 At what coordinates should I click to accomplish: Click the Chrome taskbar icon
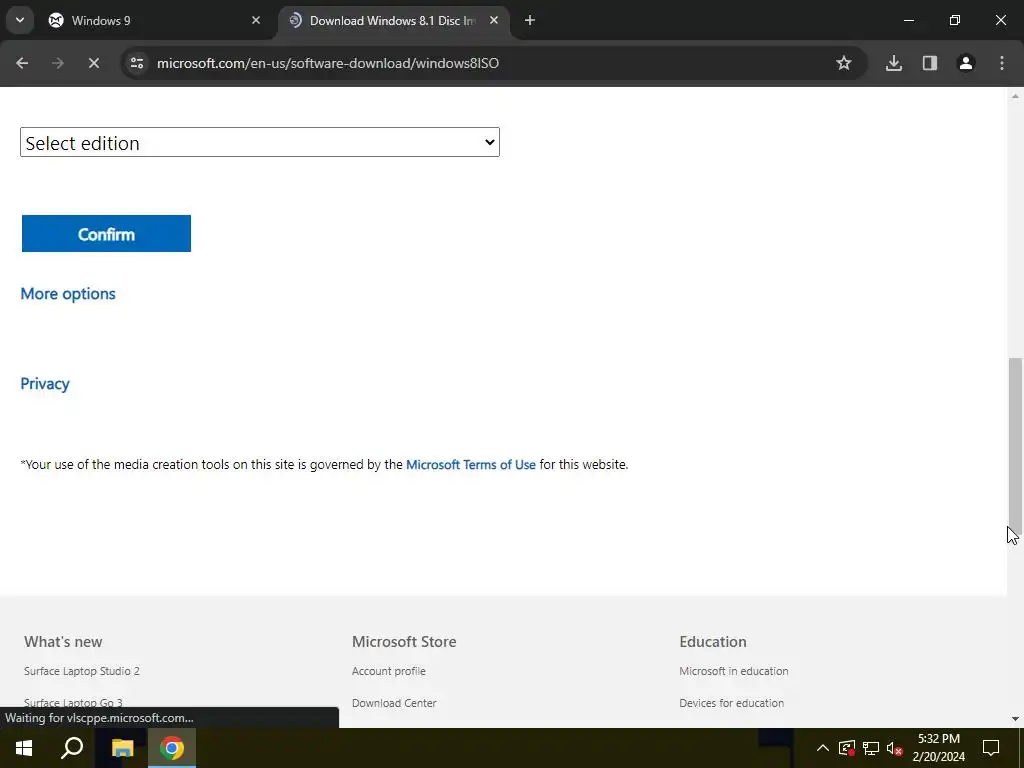172,748
